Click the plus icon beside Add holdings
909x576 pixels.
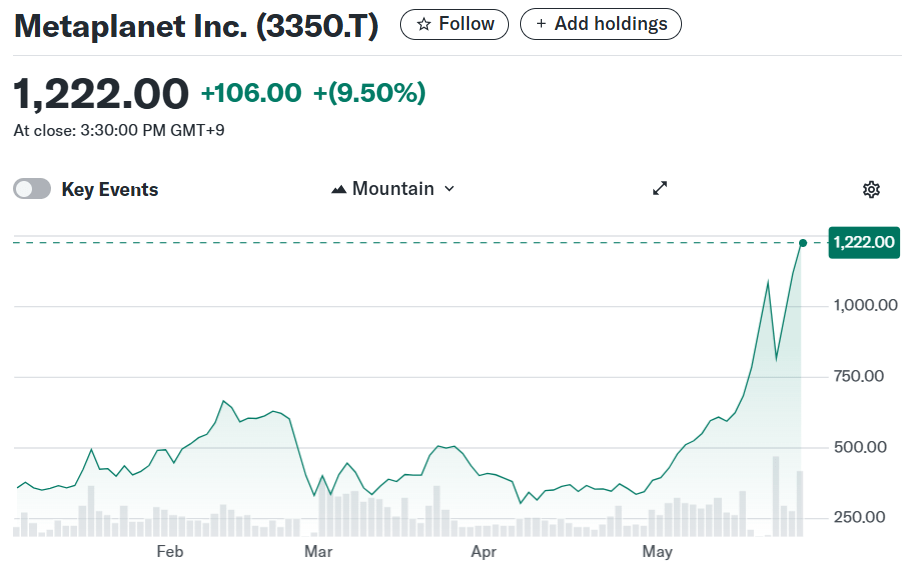pyautogui.click(x=541, y=24)
